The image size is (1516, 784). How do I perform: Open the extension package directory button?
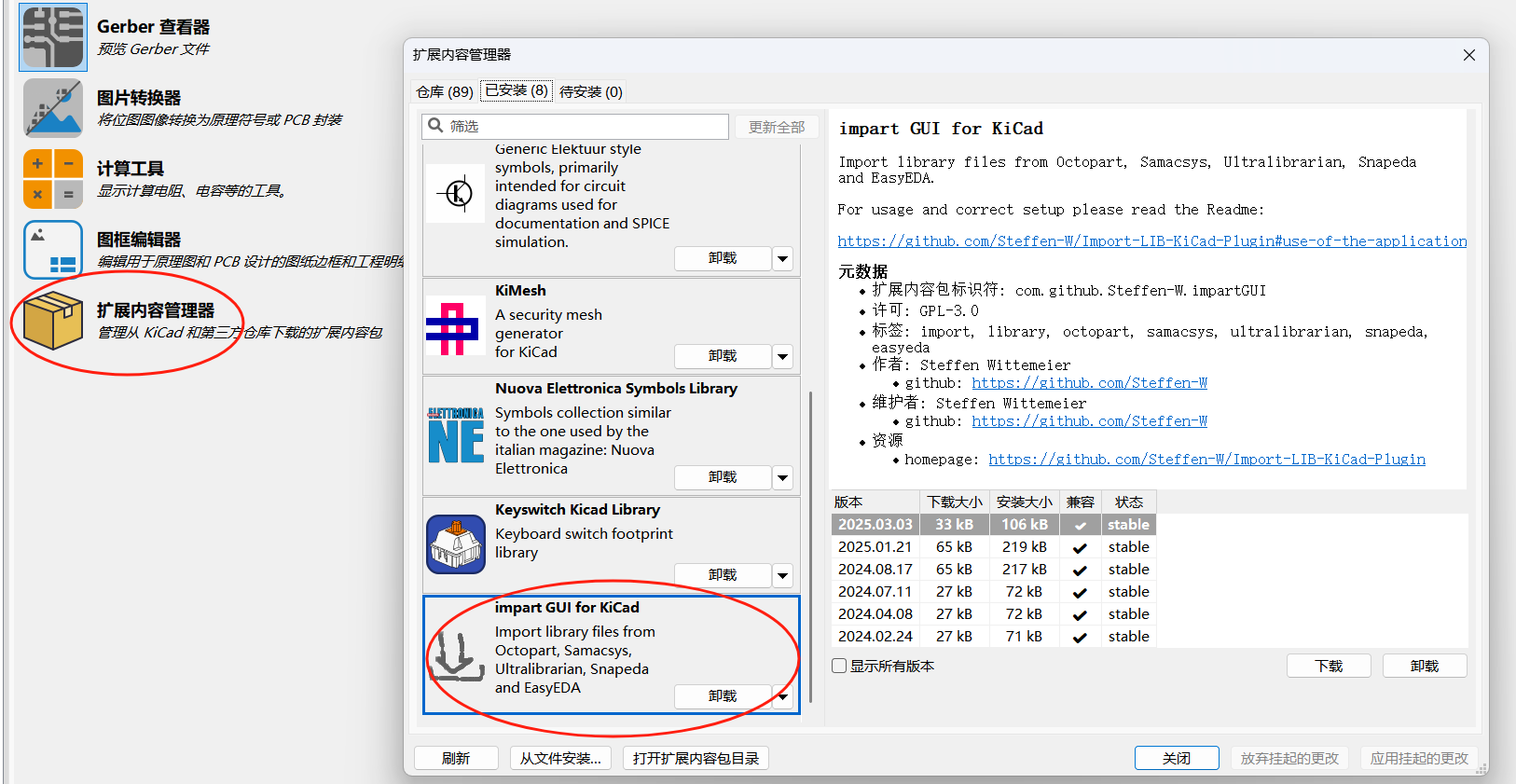pyautogui.click(x=696, y=758)
